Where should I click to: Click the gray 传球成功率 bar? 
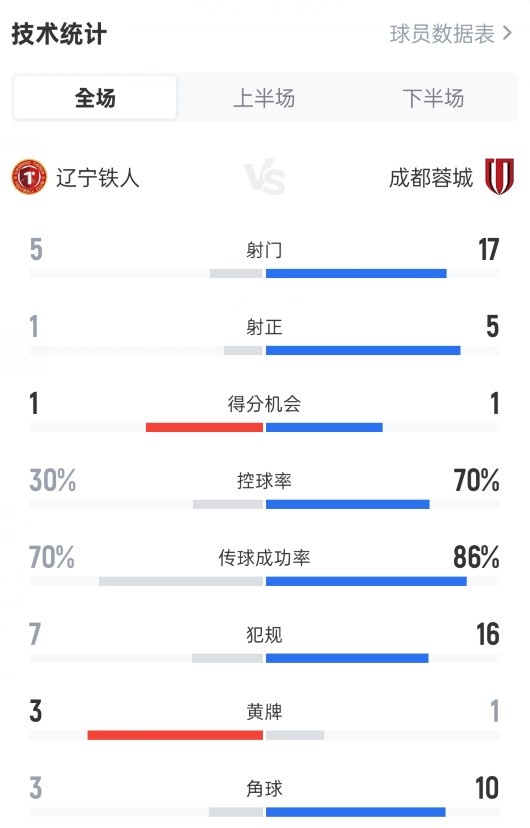click(x=181, y=581)
